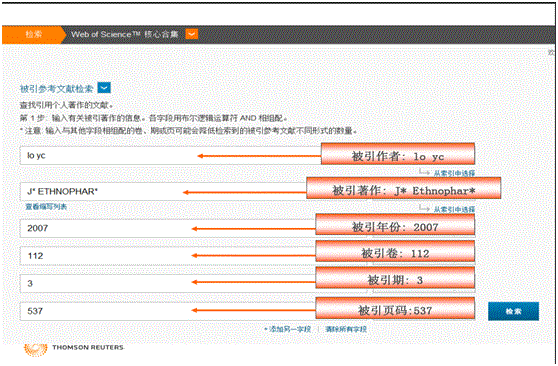Screen dimensions: 558x366
Task: Click the Thomson Reuters logo
Action: click(x=74, y=349)
